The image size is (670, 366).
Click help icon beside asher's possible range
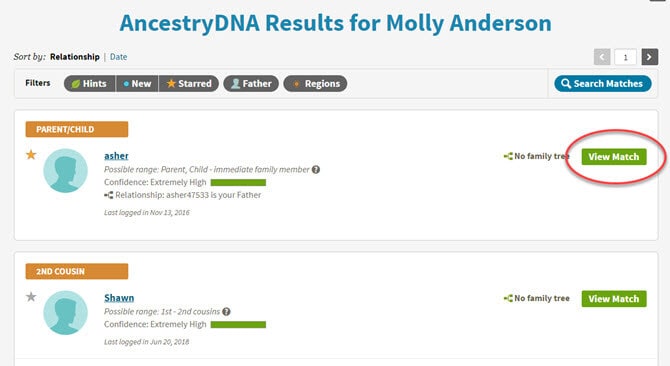(x=316, y=170)
